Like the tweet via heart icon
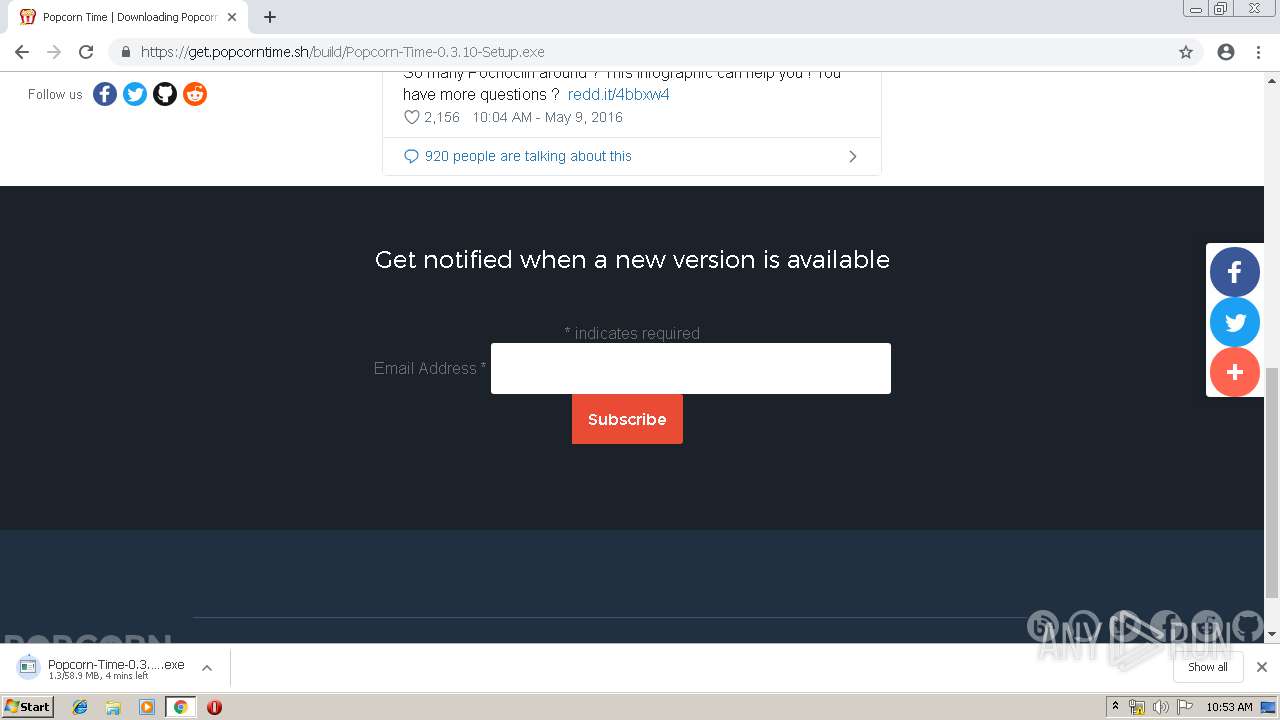This screenshot has width=1280, height=720. [x=411, y=117]
